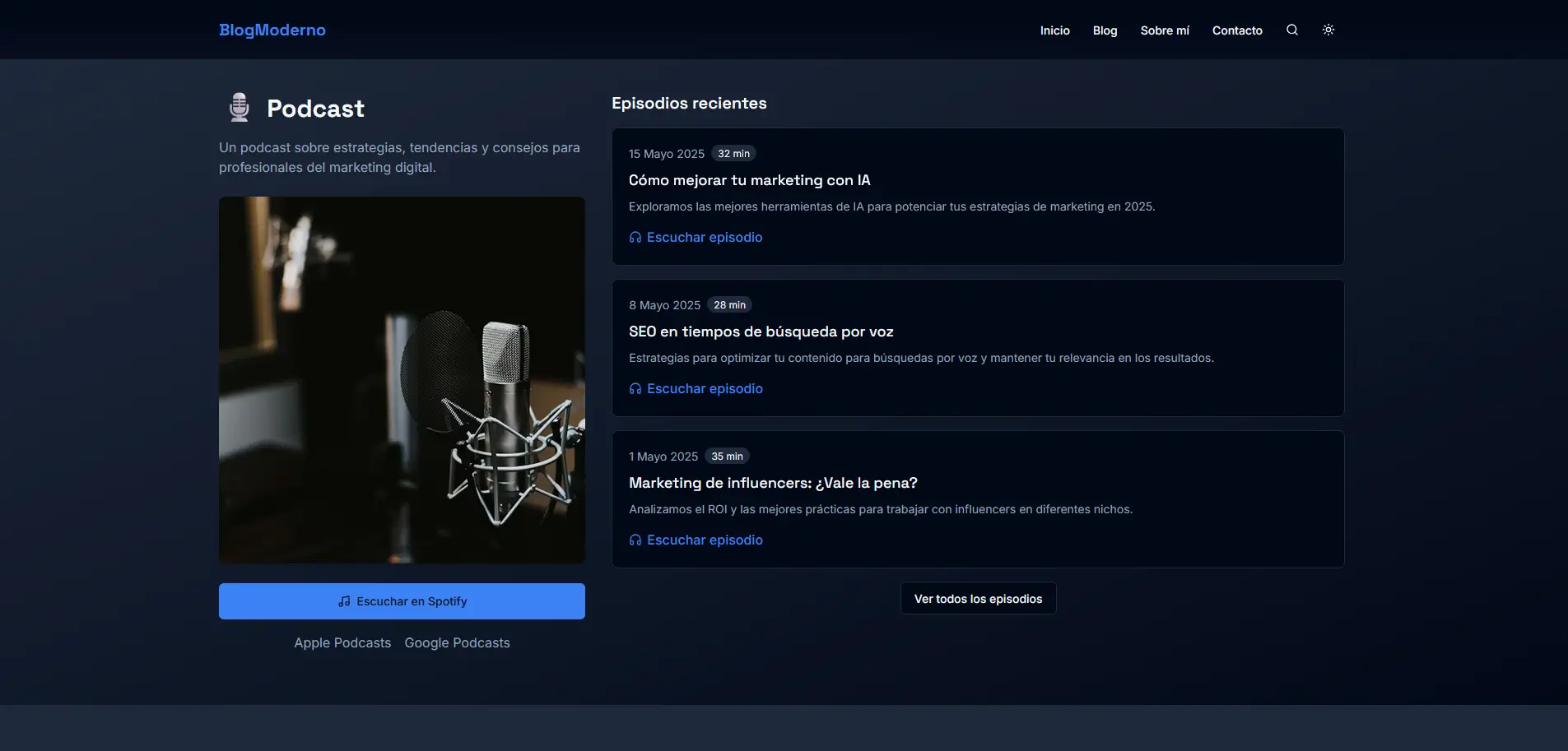Navigate to Contacto in the navbar
Screen dimensions: 1568x751
(x=1237, y=30)
